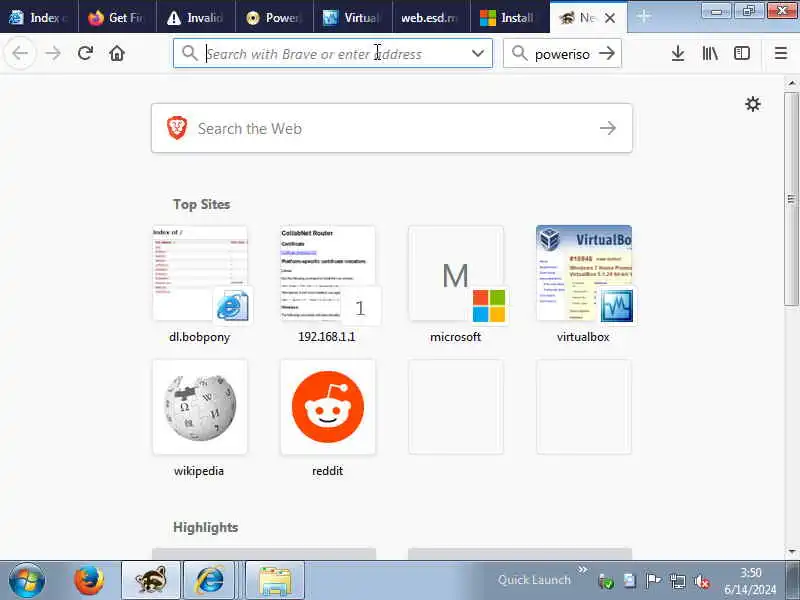Click the magnifier icon in the address bar
800x600 pixels.
pyautogui.click(x=190, y=53)
